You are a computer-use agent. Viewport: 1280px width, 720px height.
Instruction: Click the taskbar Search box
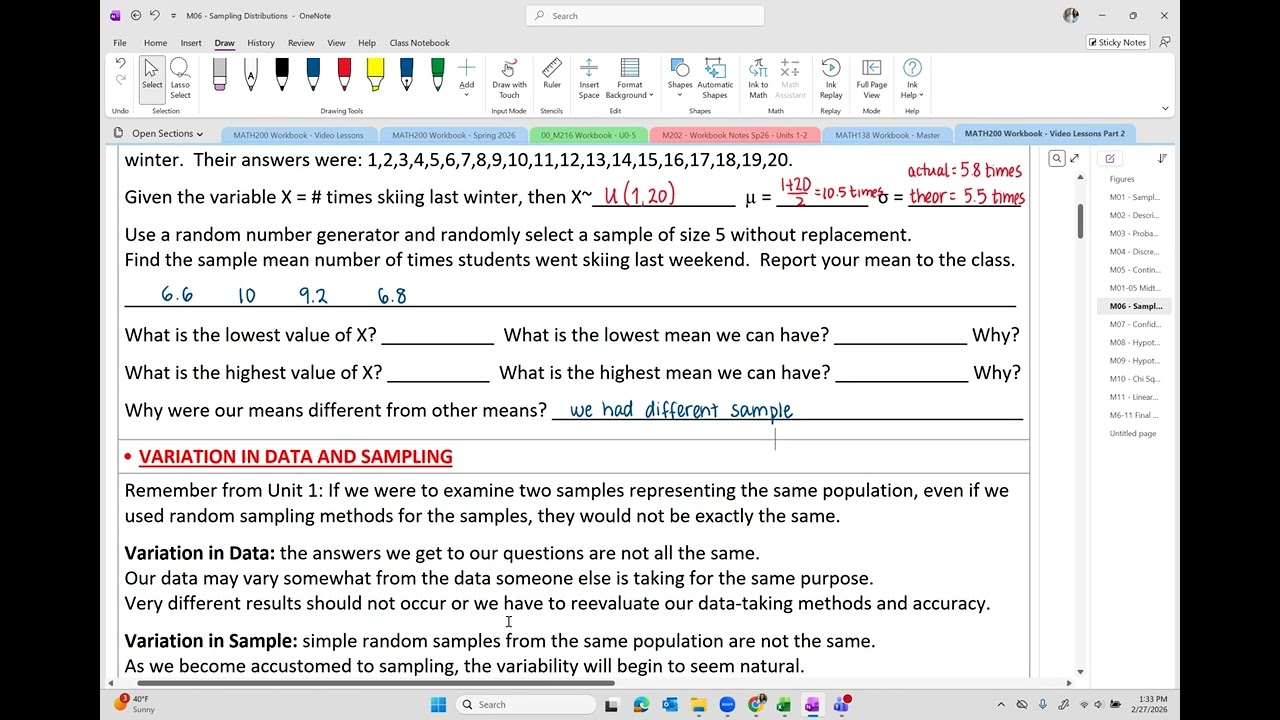pos(526,705)
